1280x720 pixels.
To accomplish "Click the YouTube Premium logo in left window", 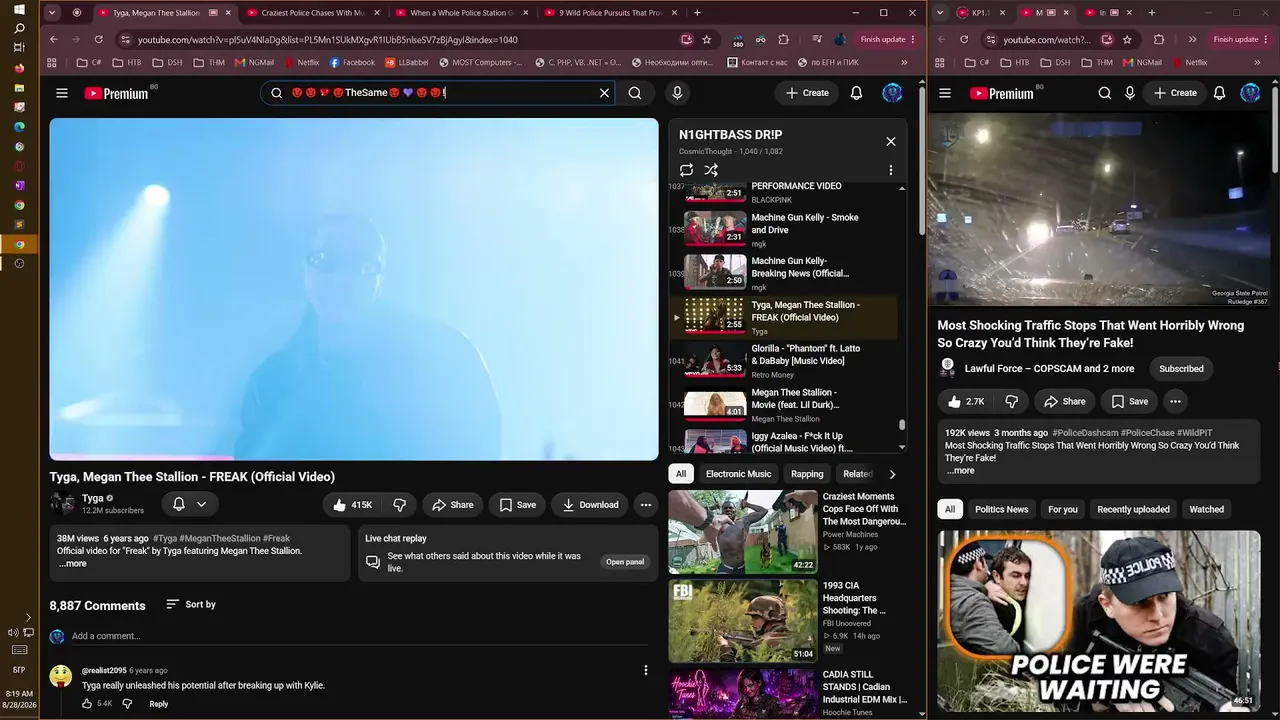I will tap(116, 93).
